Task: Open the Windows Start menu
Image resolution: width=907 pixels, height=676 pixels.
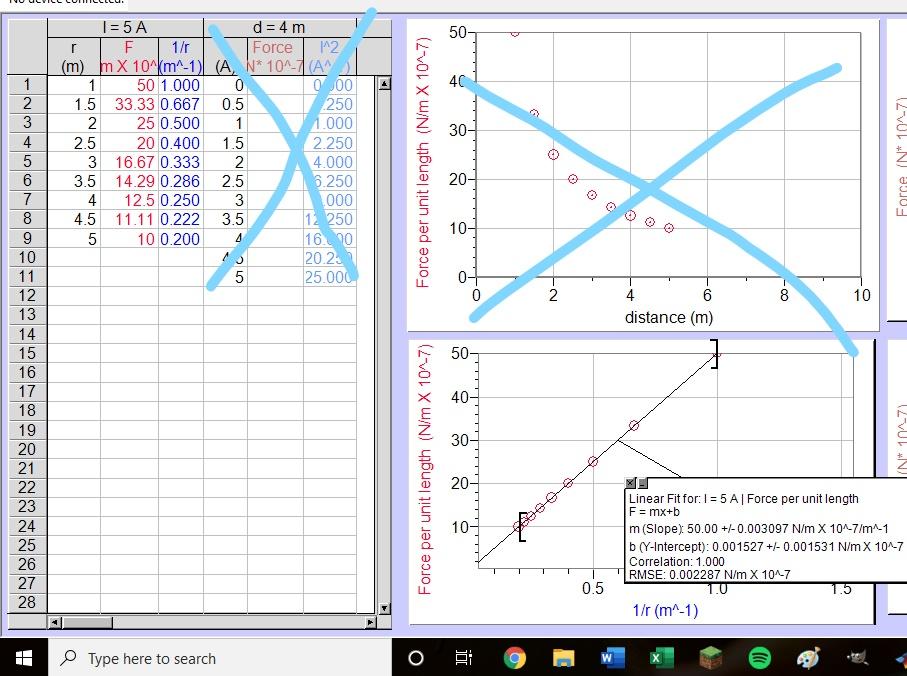Action: (22, 658)
